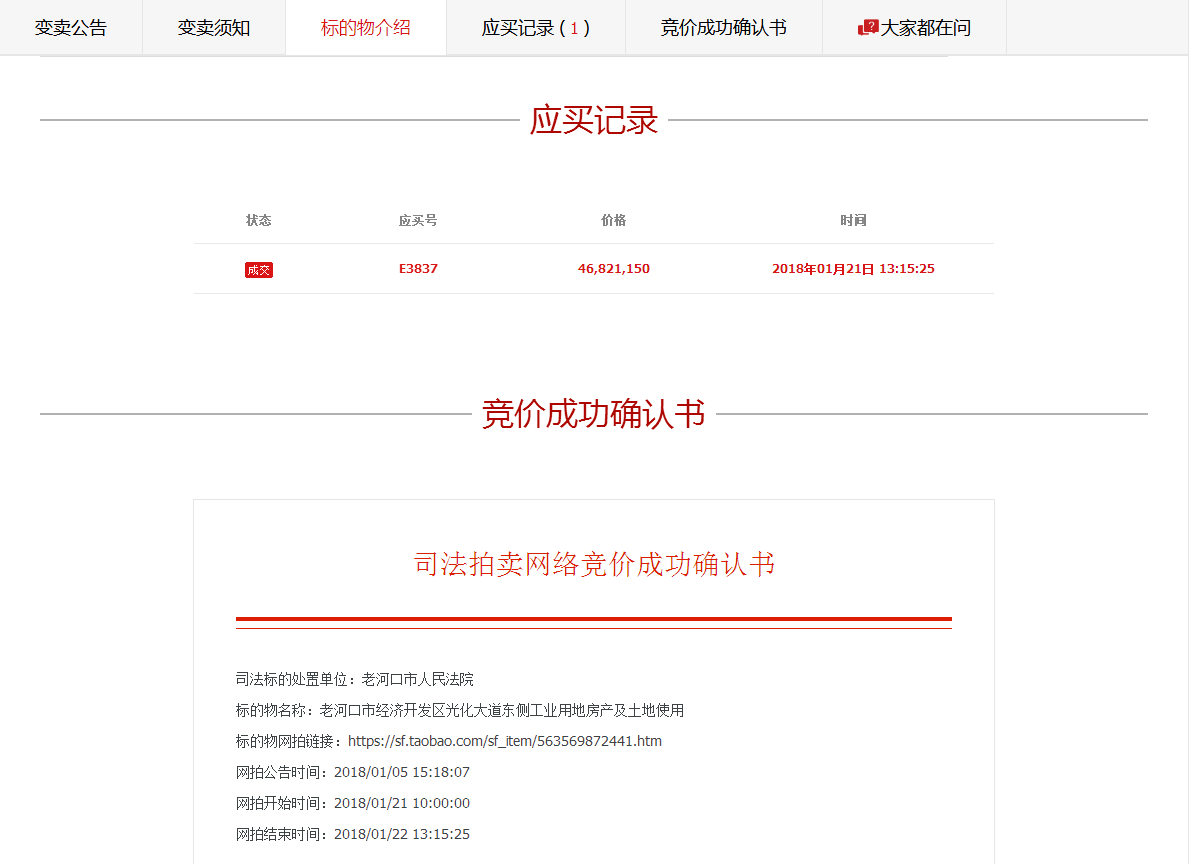The height and width of the screenshot is (864, 1190).
Task: Select the 标的物介绍 tab
Action: pos(366,28)
